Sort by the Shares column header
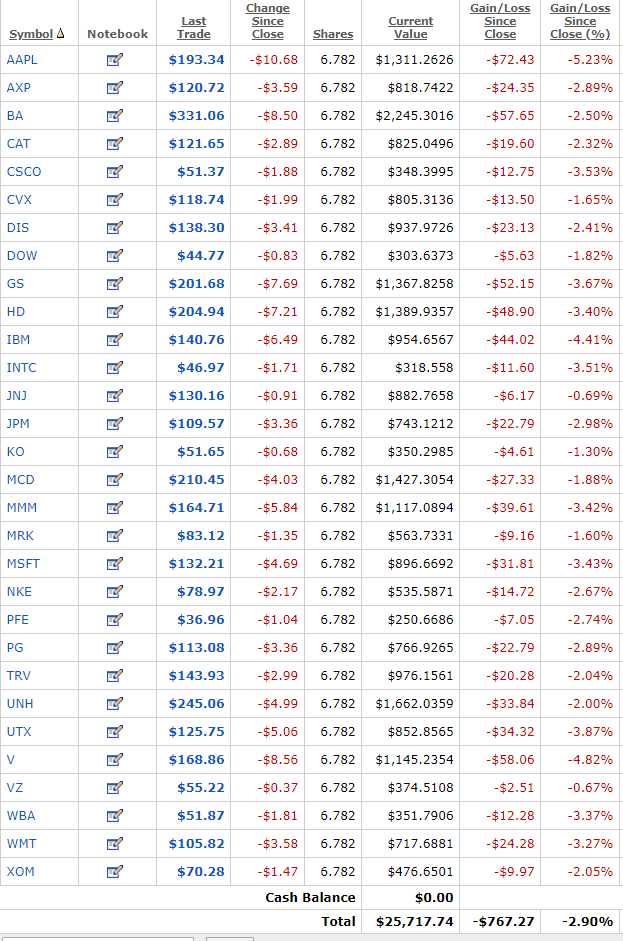The height and width of the screenshot is (941, 623). [333, 34]
